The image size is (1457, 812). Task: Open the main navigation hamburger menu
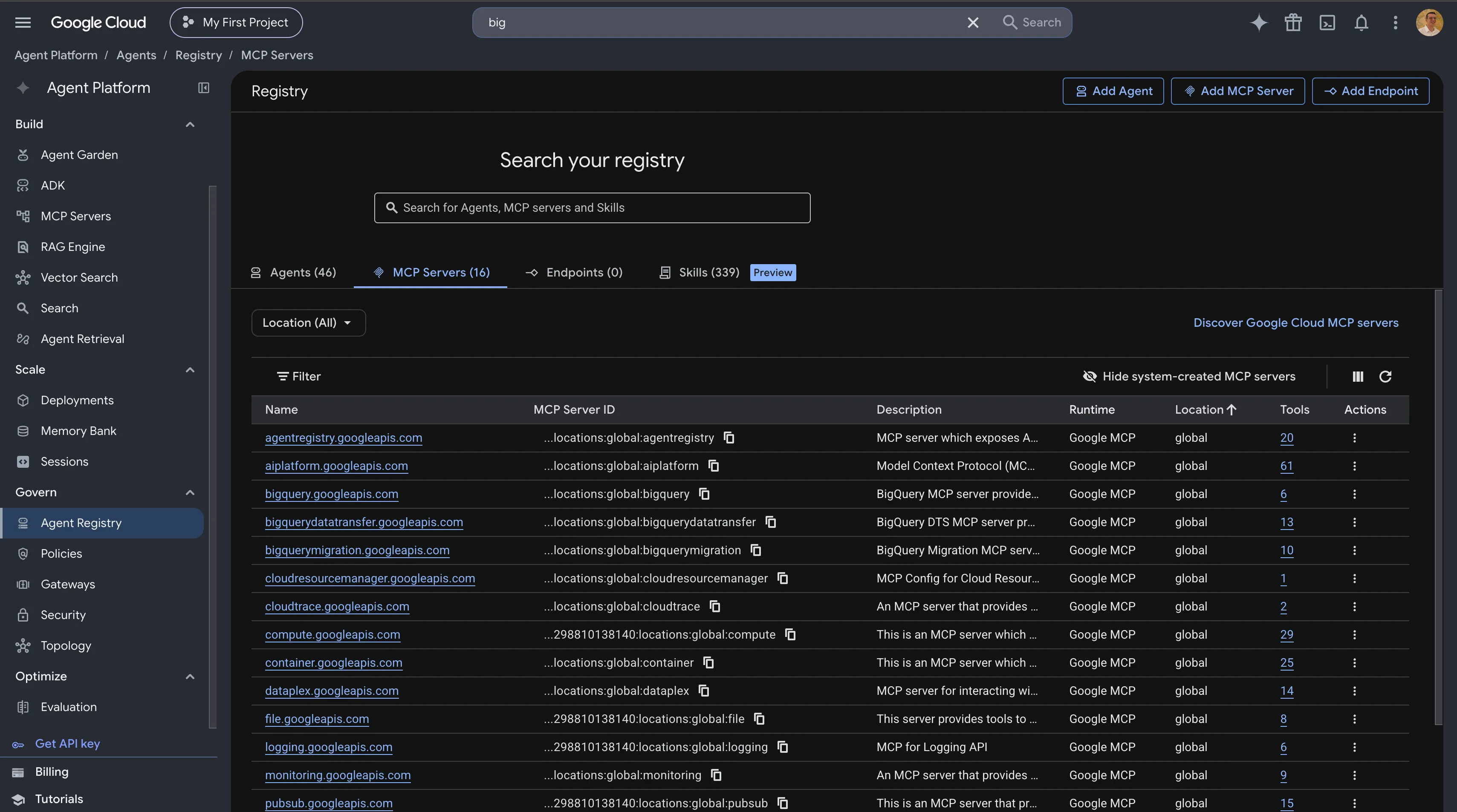23,23
